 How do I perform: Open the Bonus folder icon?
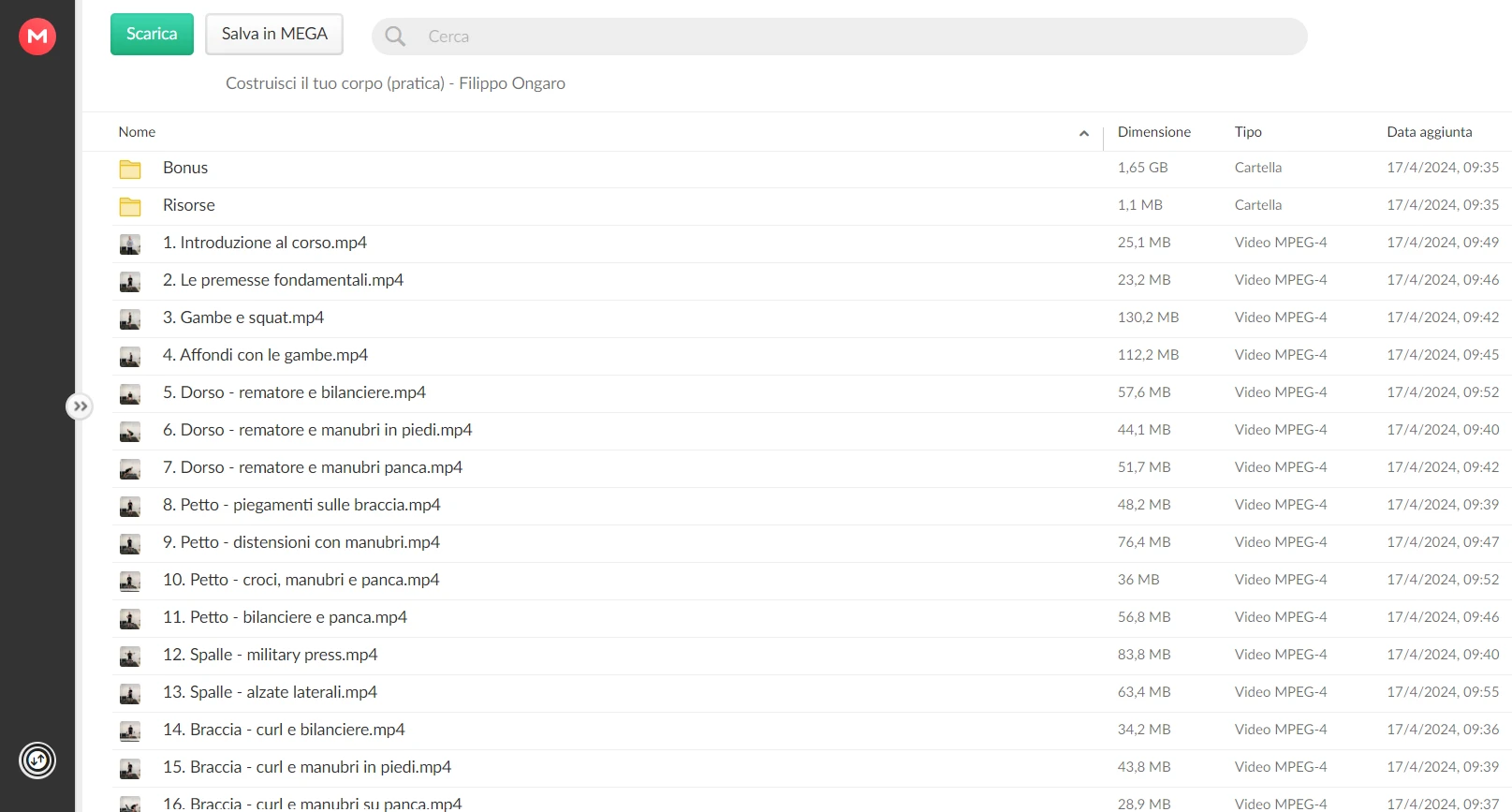click(x=130, y=169)
